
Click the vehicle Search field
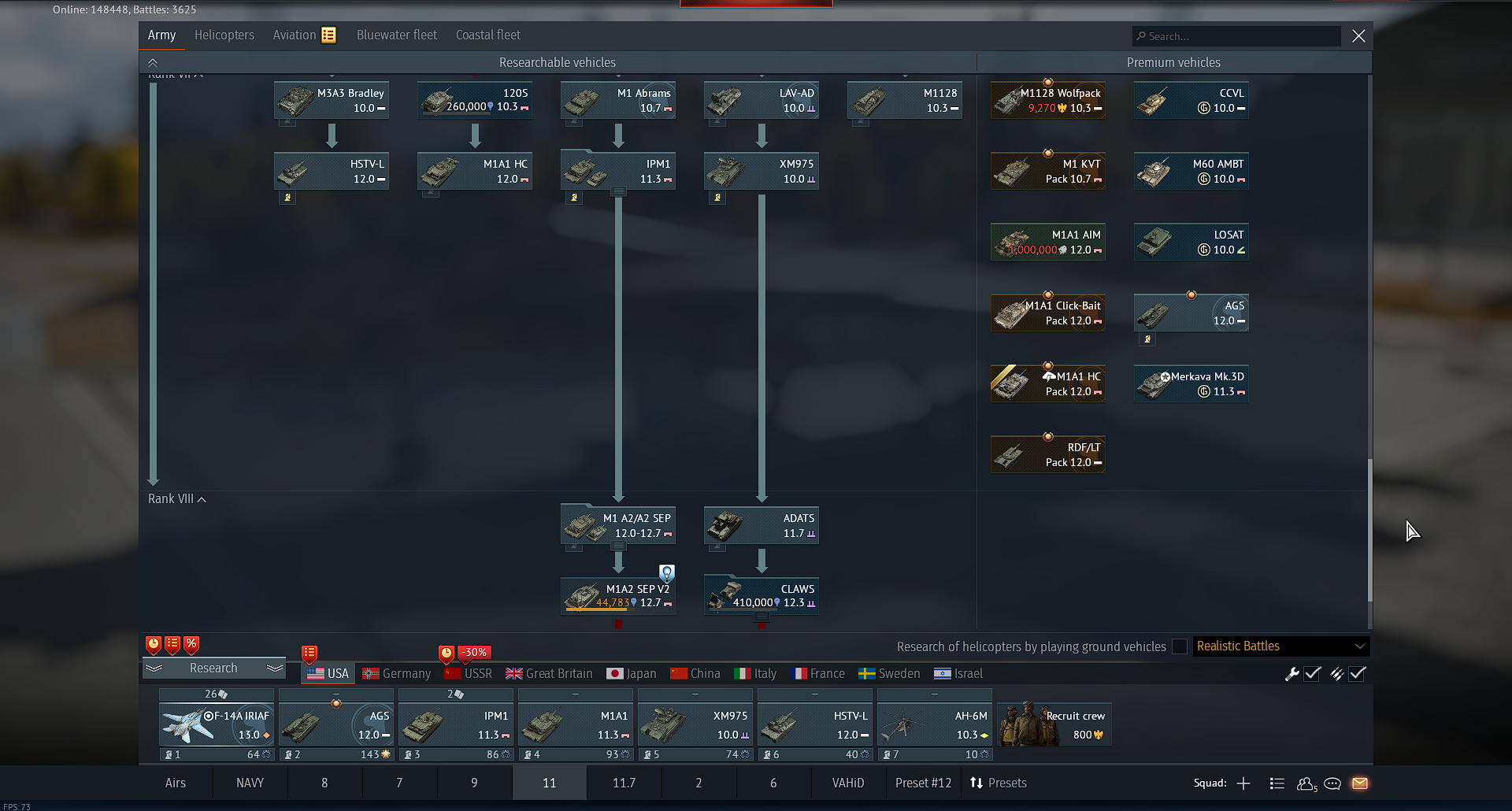pyautogui.click(x=1236, y=36)
